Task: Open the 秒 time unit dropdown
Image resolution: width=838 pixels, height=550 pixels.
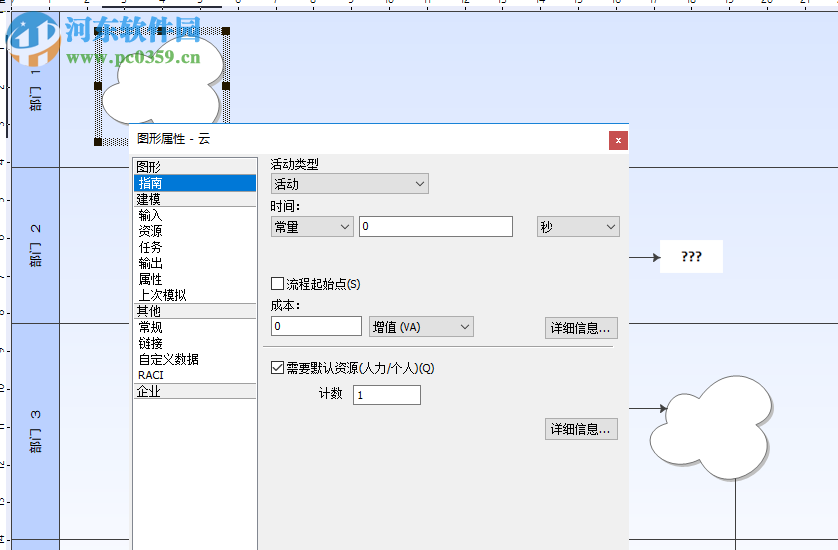Action: pyautogui.click(x=578, y=227)
